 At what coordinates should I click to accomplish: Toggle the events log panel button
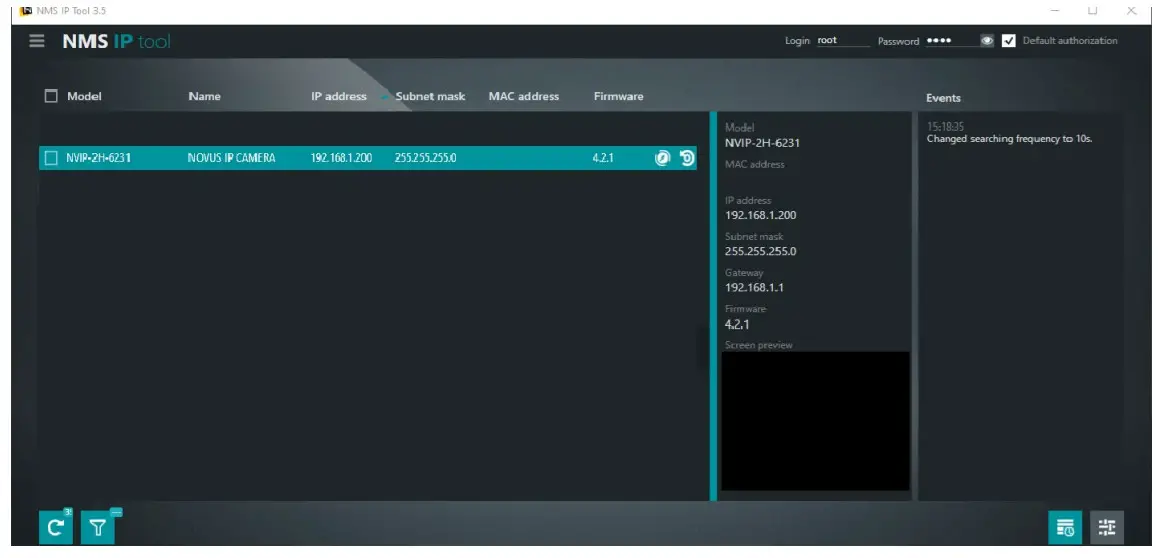(1064, 528)
